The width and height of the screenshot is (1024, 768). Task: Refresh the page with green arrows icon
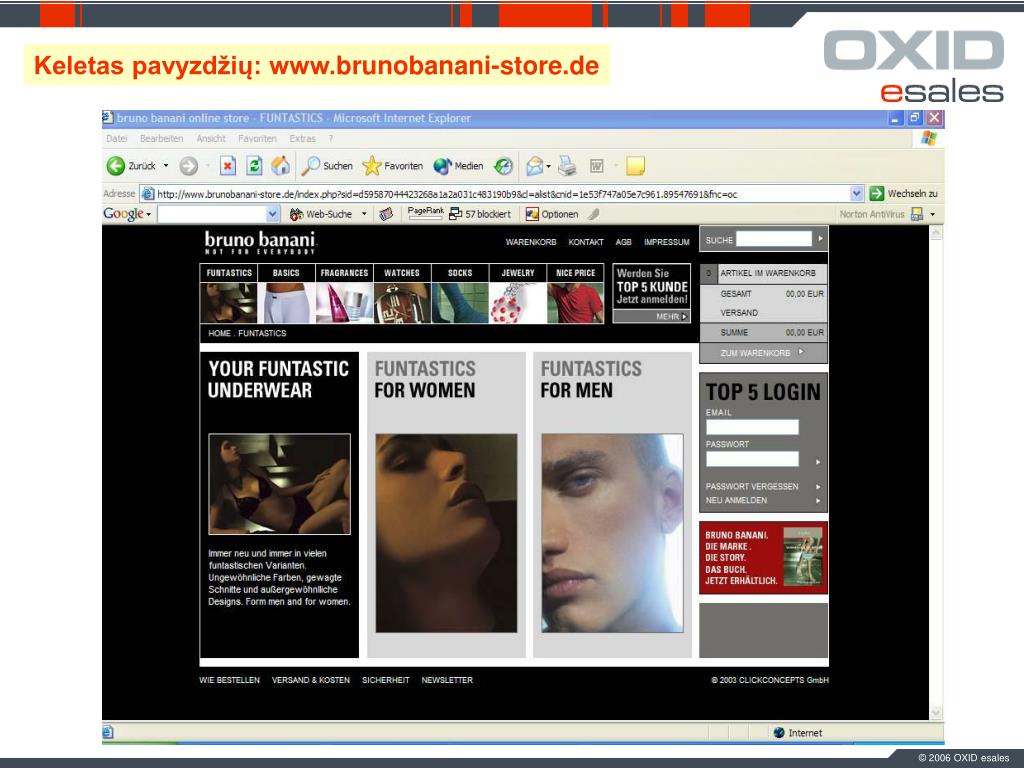[x=254, y=166]
